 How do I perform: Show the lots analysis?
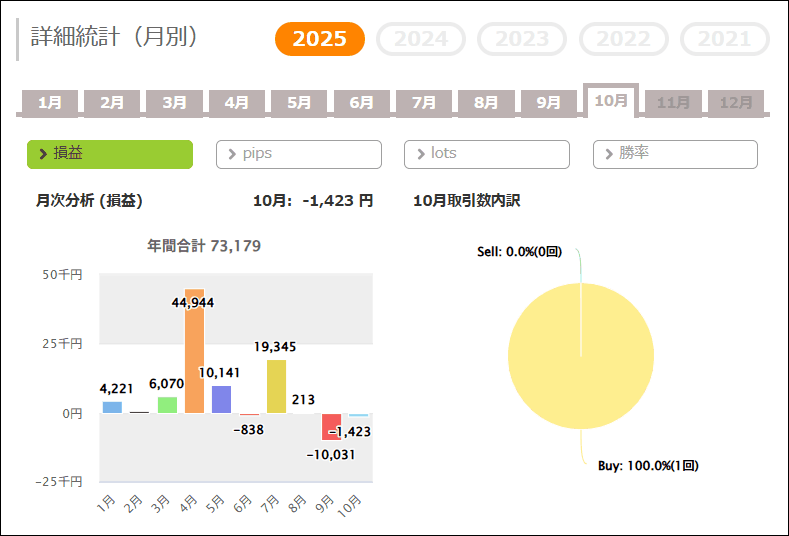pos(486,154)
